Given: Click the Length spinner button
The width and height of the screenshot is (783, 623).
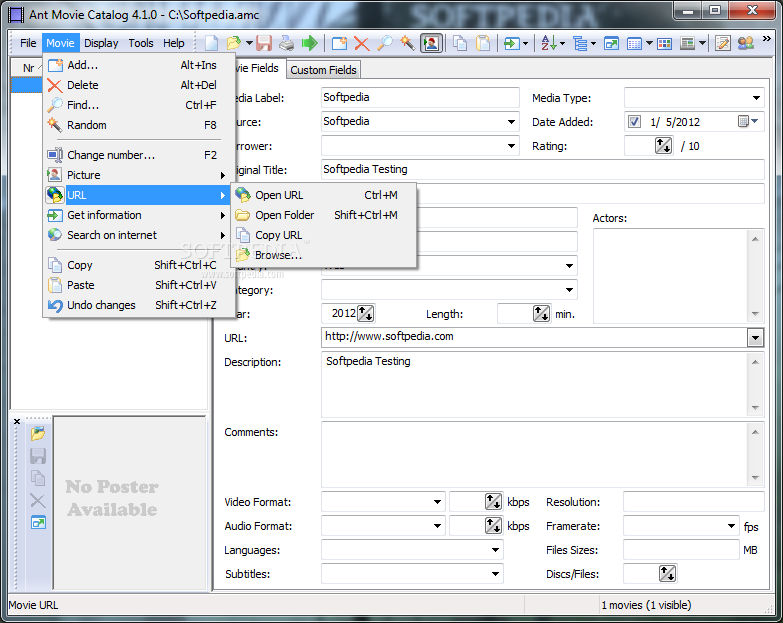Looking at the screenshot, I should [541, 313].
